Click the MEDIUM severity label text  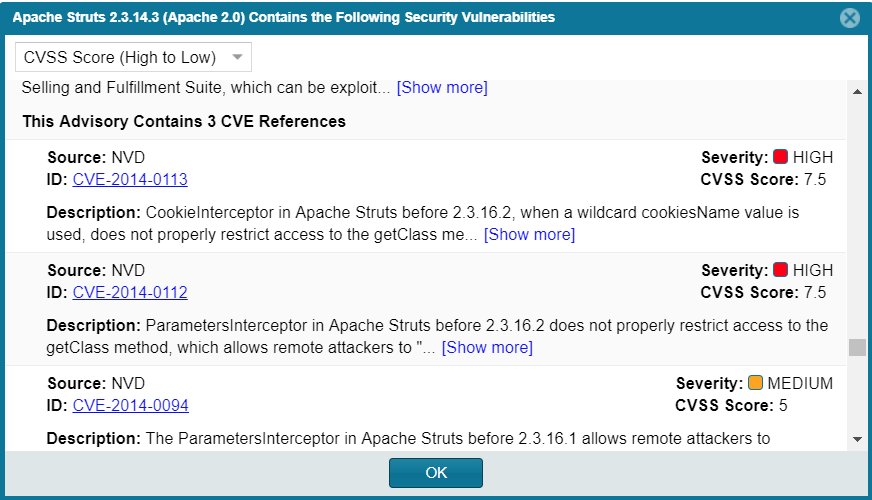pos(800,383)
